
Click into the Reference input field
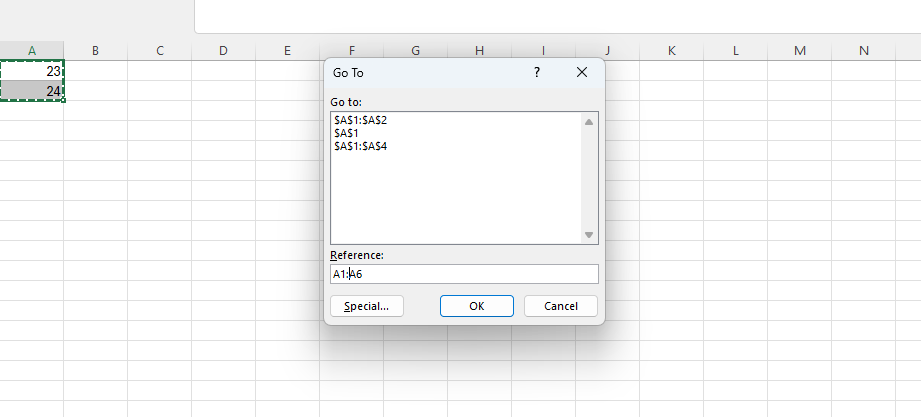pyautogui.click(x=464, y=274)
